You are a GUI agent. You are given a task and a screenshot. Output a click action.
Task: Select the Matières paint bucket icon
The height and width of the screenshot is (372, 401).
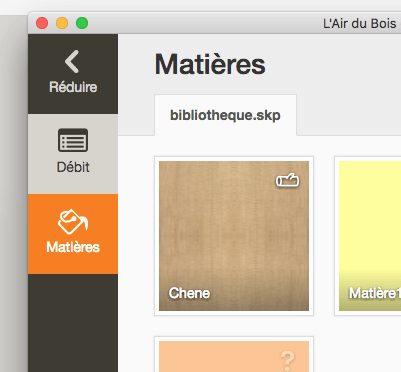tap(73, 222)
